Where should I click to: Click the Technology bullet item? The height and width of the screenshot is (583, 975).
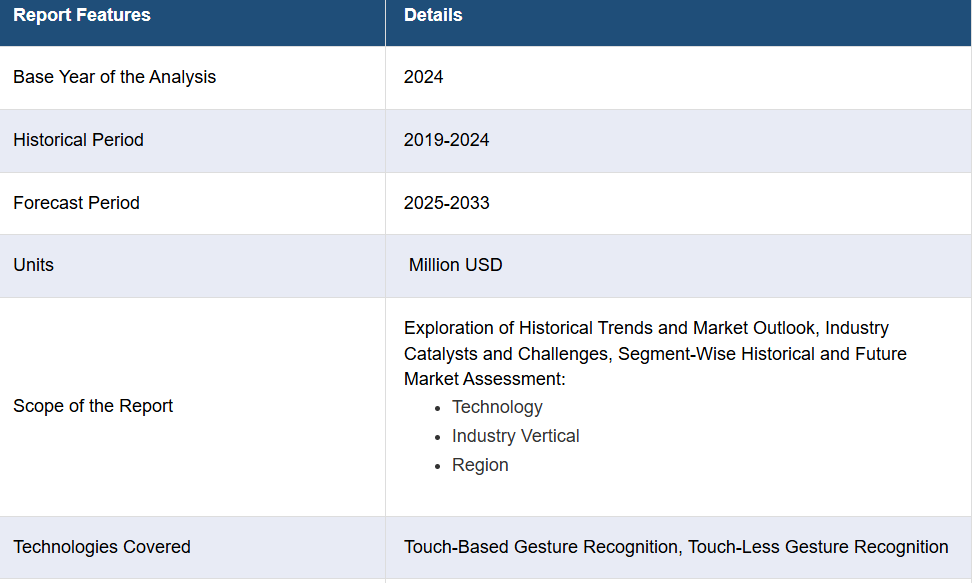point(497,407)
